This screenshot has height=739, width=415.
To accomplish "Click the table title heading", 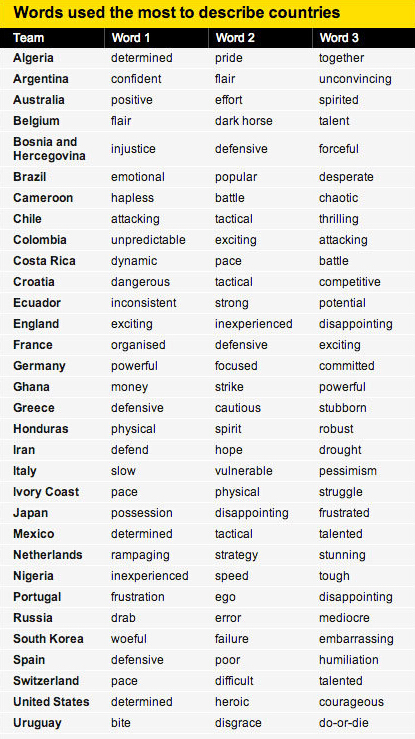I will click(177, 13).
